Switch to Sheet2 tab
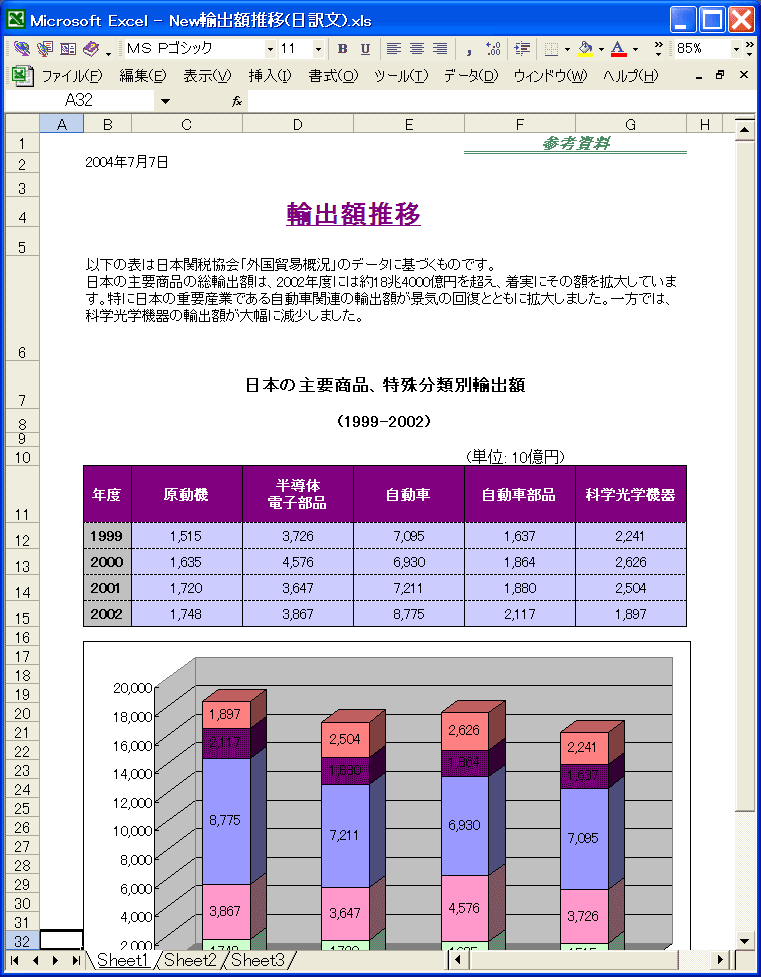This screenshot has width=761, height=977. click(x=190, y=960)
